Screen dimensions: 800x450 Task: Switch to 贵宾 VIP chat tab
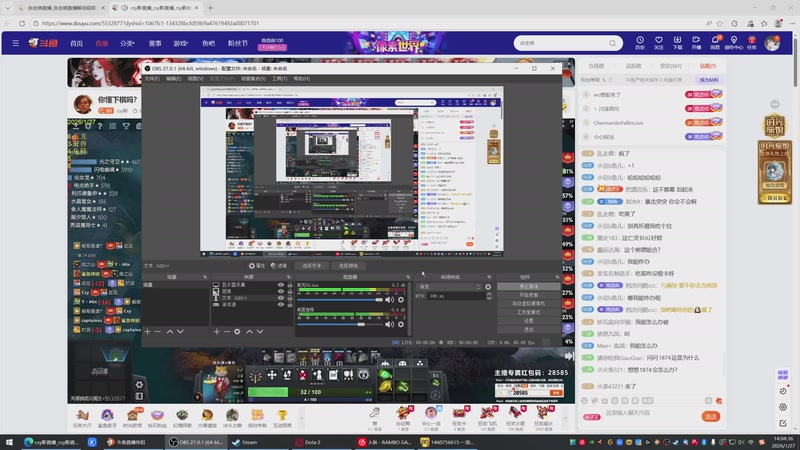670,66
